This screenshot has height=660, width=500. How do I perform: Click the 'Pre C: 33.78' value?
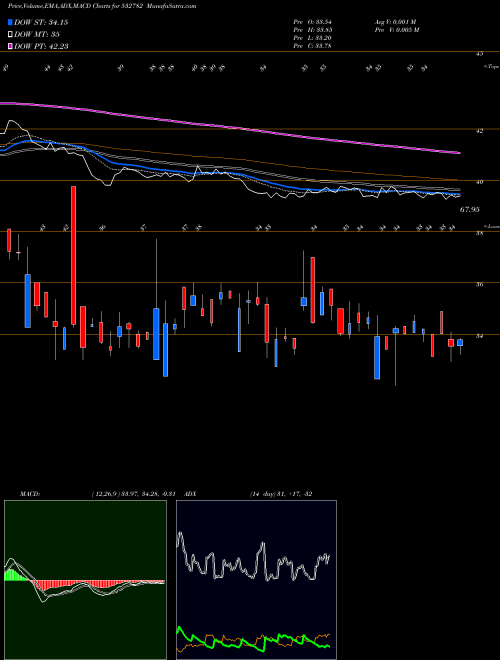(312, 46)
